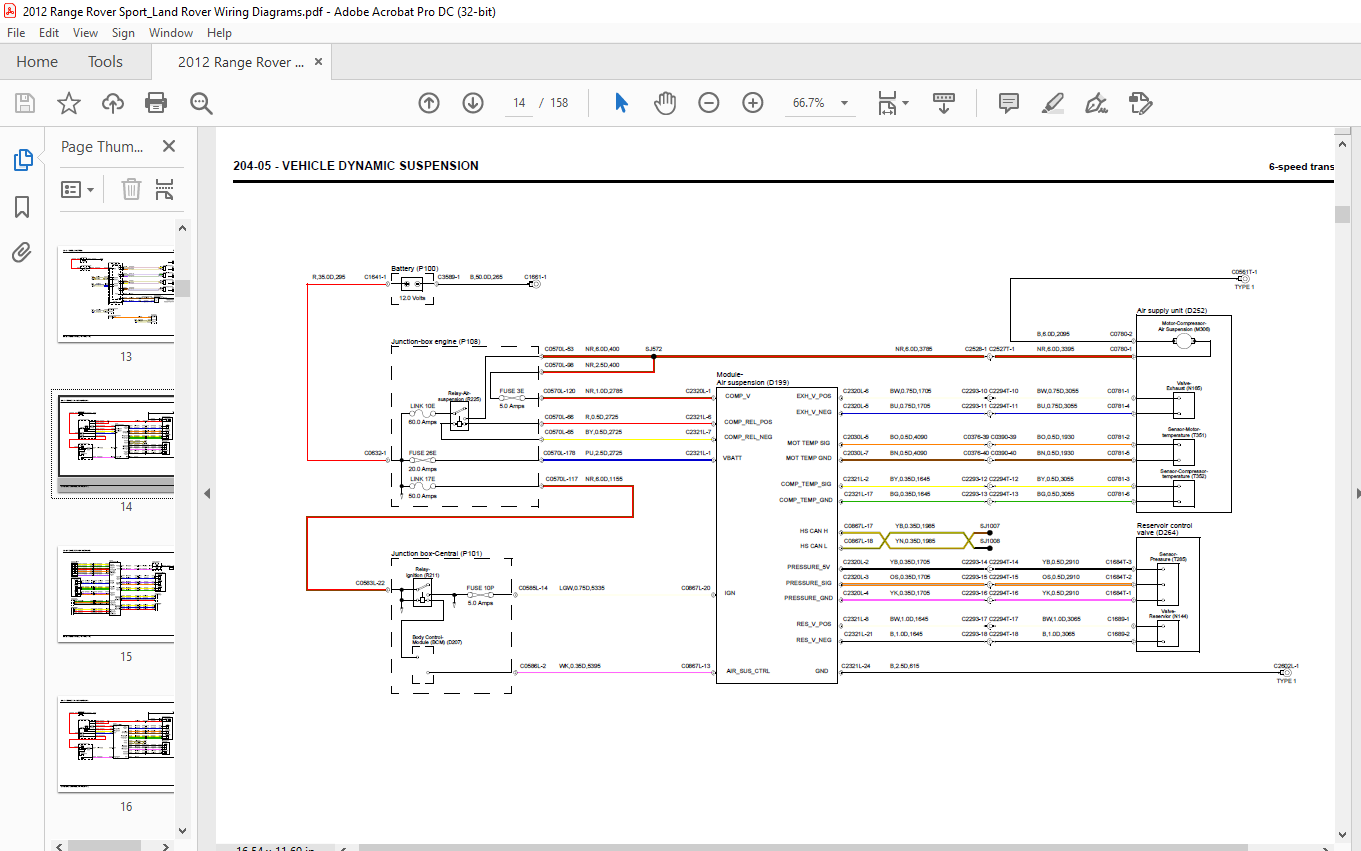This screenshot has height=851, width=1361.
Task: Open the Attachments paperclip panel
Action: click(22, 252)
